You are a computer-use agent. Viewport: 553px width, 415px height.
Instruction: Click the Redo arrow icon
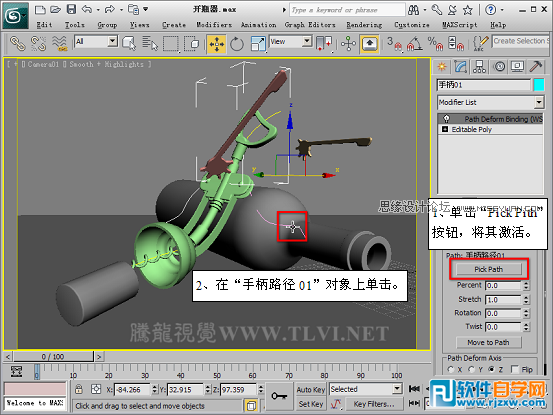pyautogui.click(x=110, y=10)
